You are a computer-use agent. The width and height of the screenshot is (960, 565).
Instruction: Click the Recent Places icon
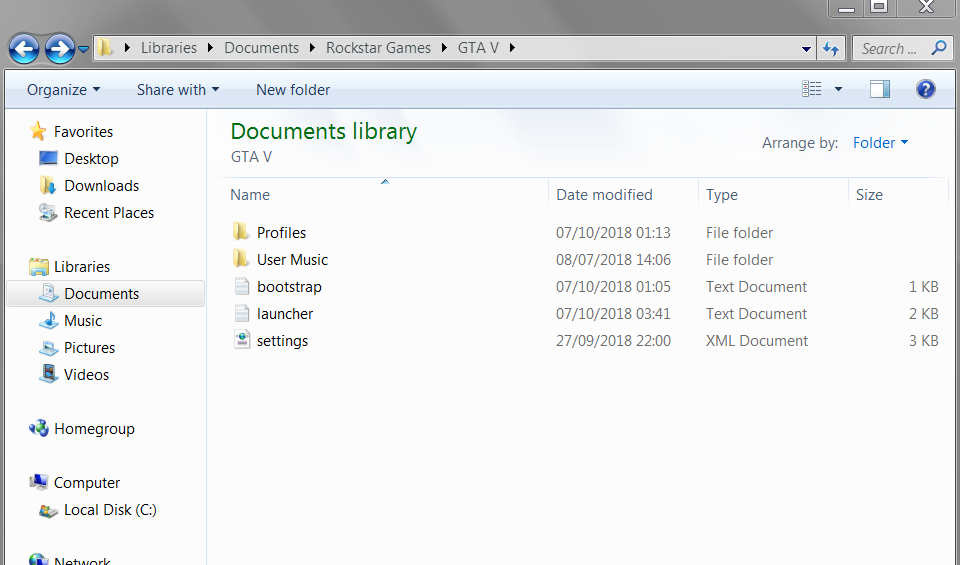(48, 212)
